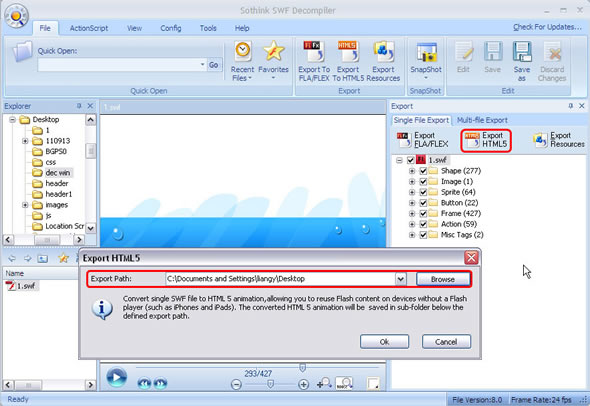590x406 pixels.
Task: Click Export To FLA/FLEX ribbon icon
Action: coord(313,52)
